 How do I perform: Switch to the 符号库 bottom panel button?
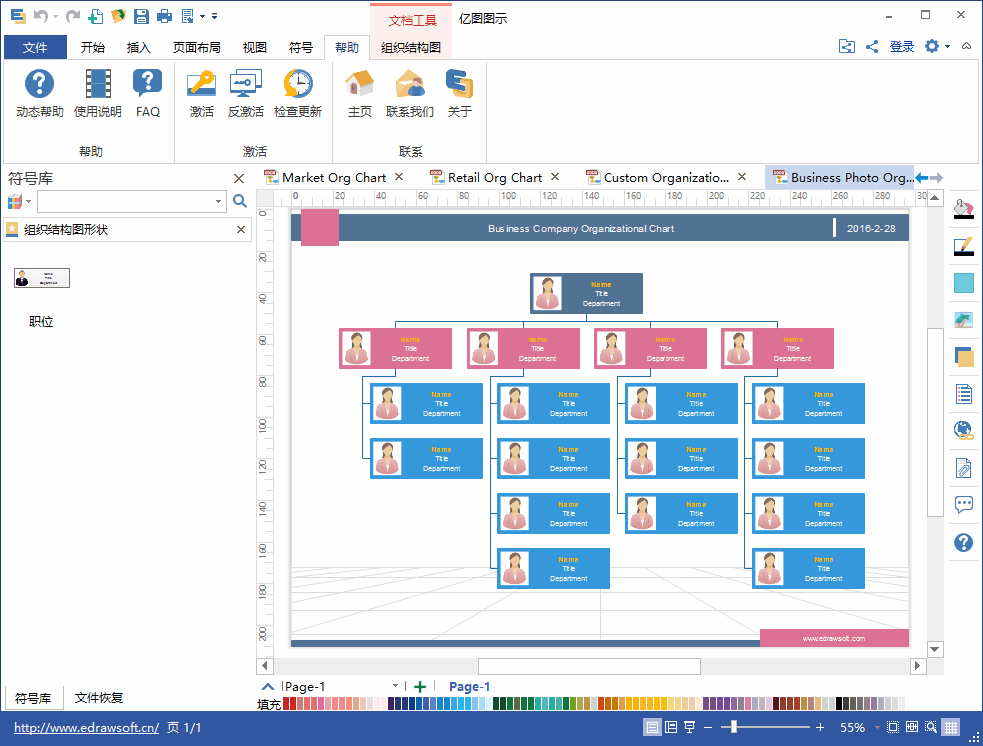(33, 698)
